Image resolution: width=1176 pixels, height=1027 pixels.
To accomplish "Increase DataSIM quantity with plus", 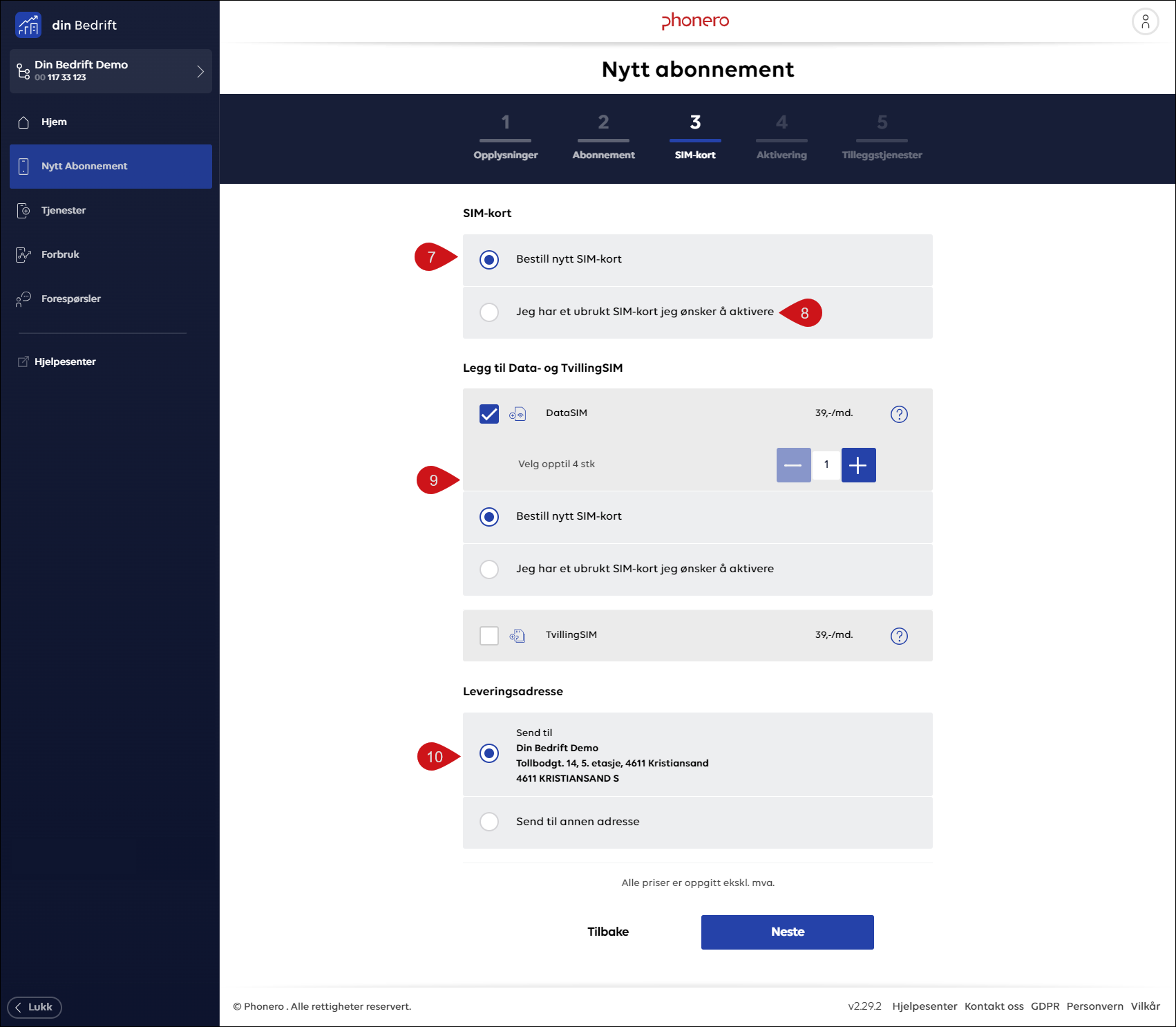I will click(x=858, y=465).
